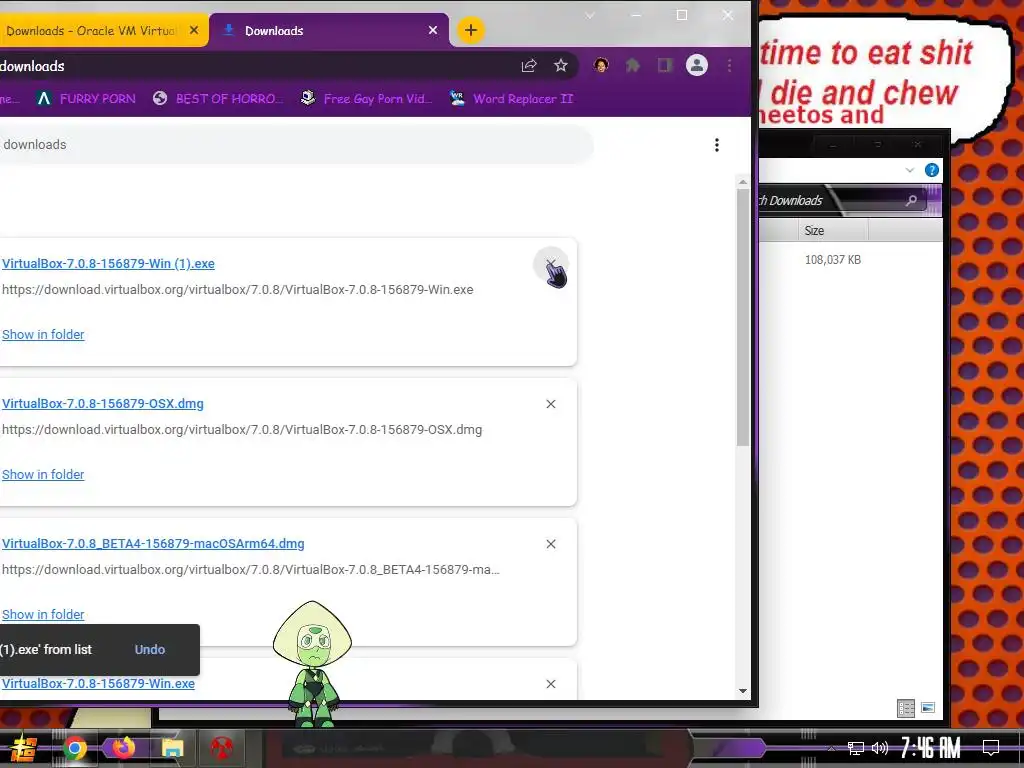Show hidden tray icons chevron

(831, 748)
